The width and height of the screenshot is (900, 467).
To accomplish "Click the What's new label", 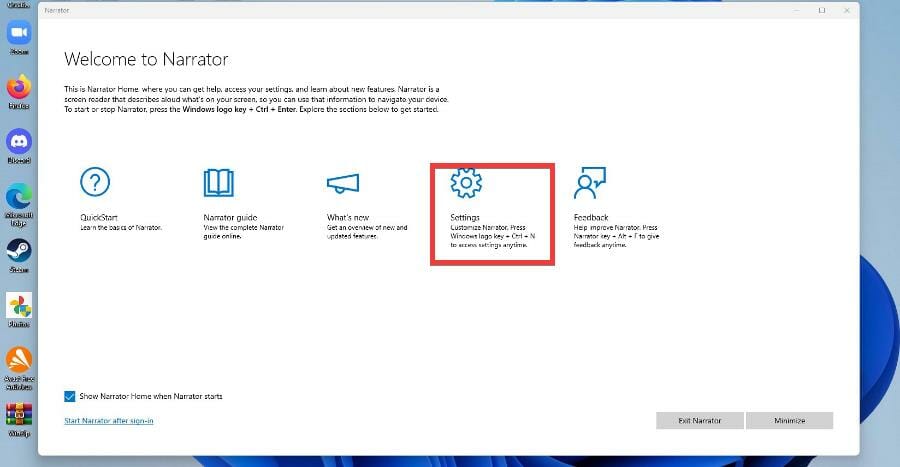I will [x=348, y=217].
